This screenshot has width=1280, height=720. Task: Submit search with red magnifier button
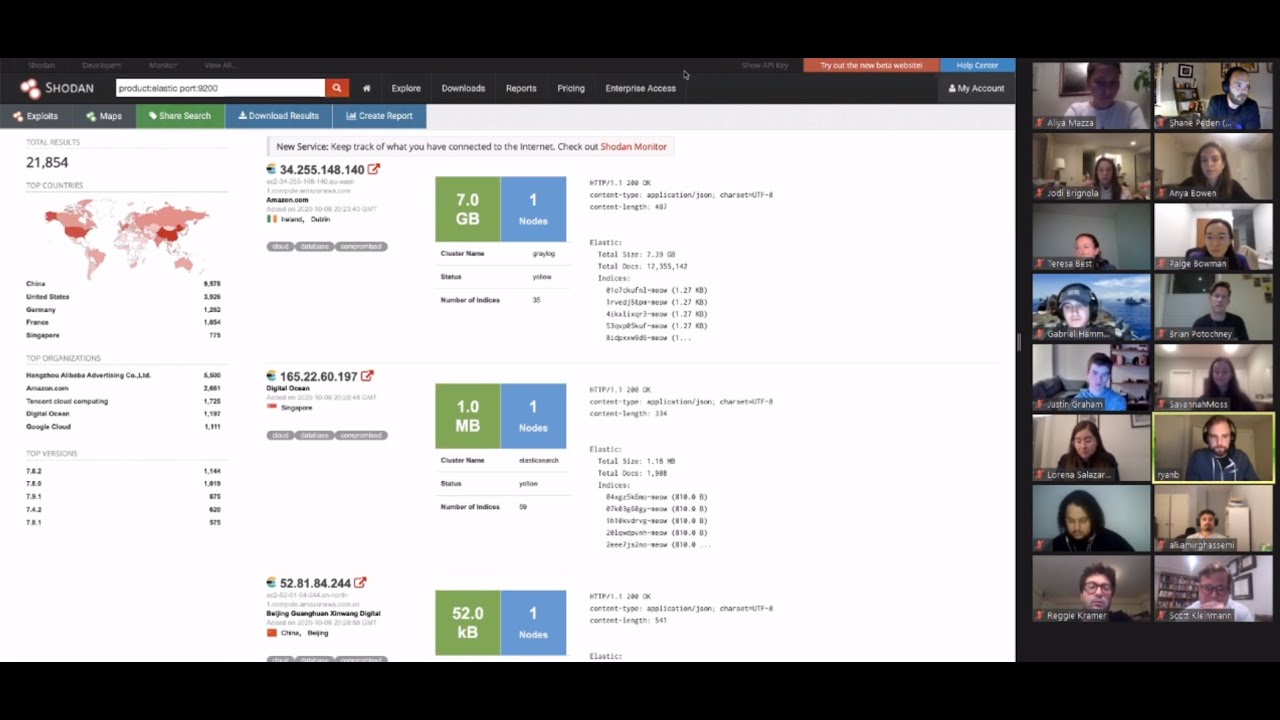337,88
